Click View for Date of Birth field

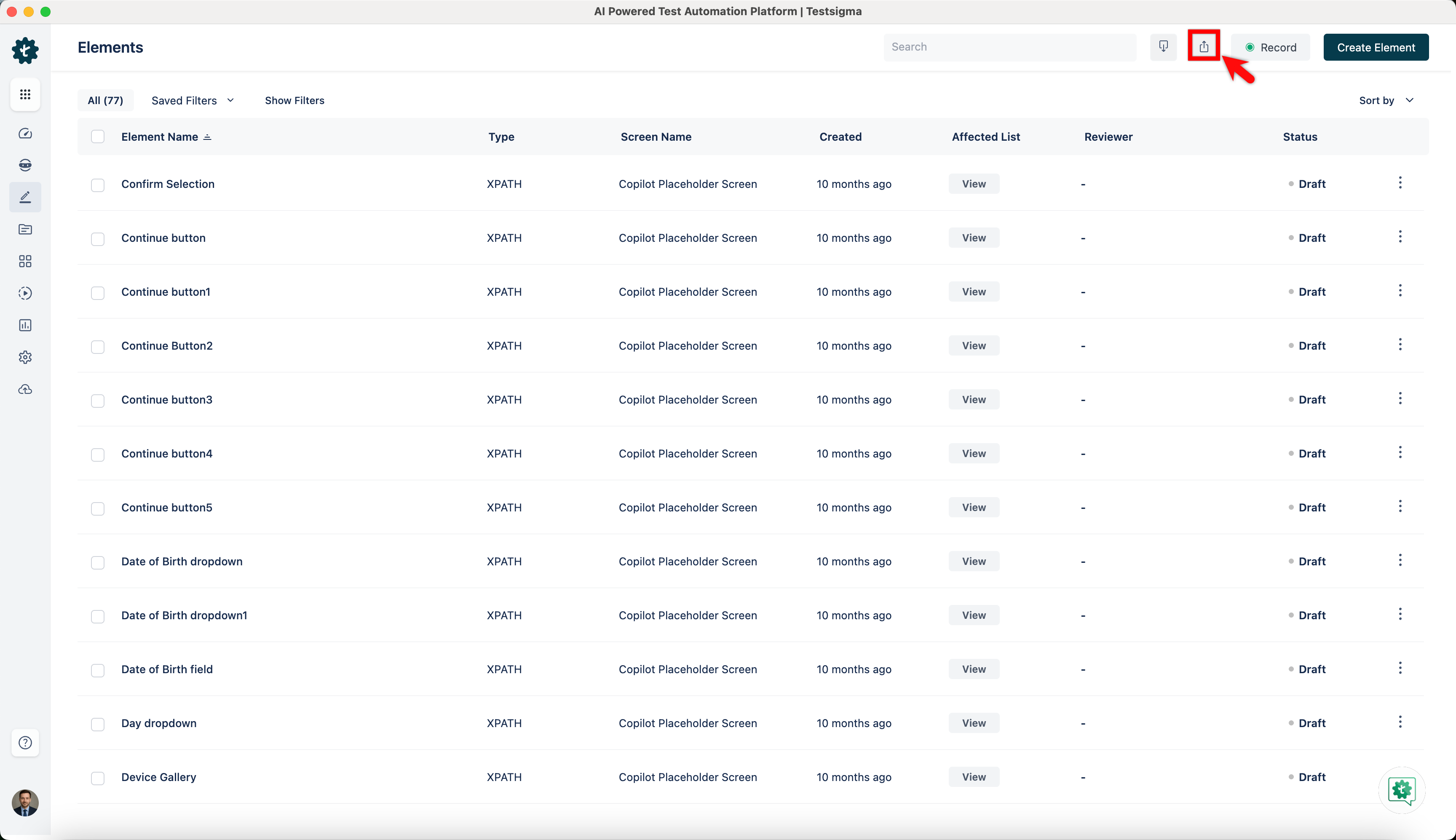pyautogui.click(x=973, y=669)
